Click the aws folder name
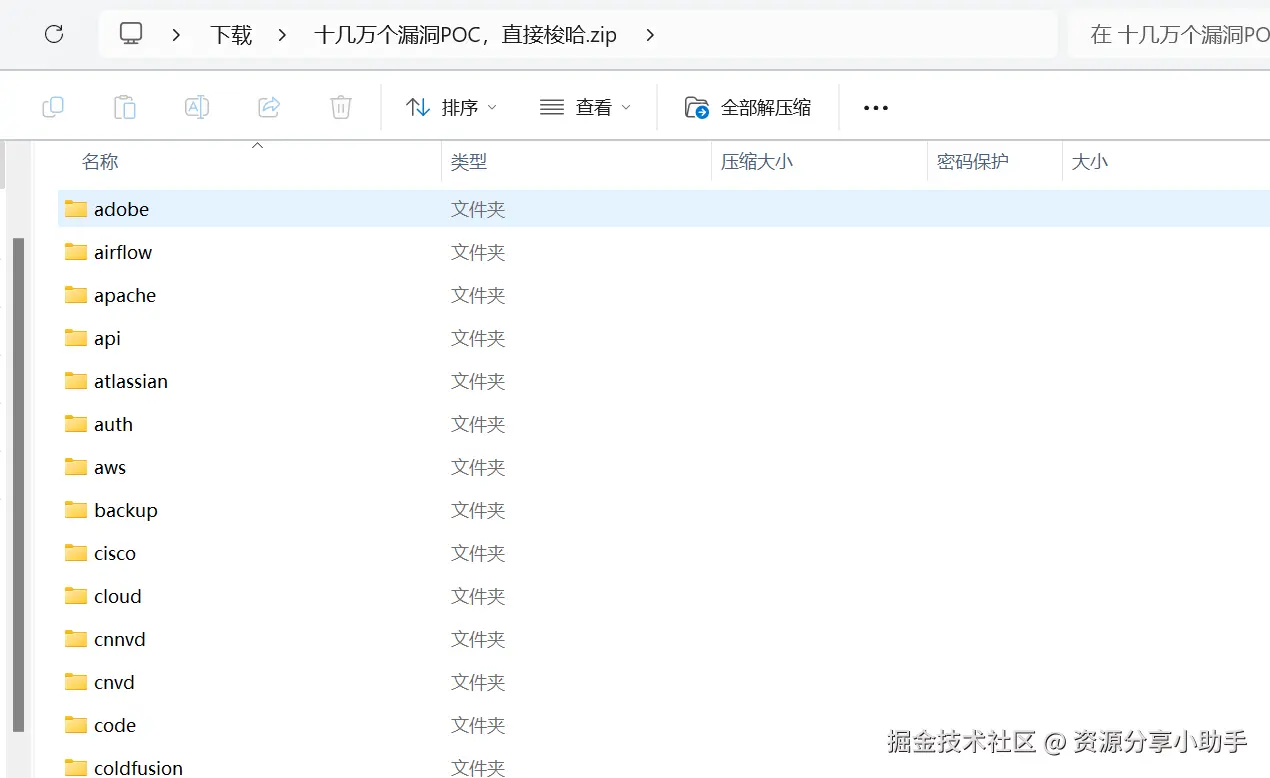 click(110, 468)
